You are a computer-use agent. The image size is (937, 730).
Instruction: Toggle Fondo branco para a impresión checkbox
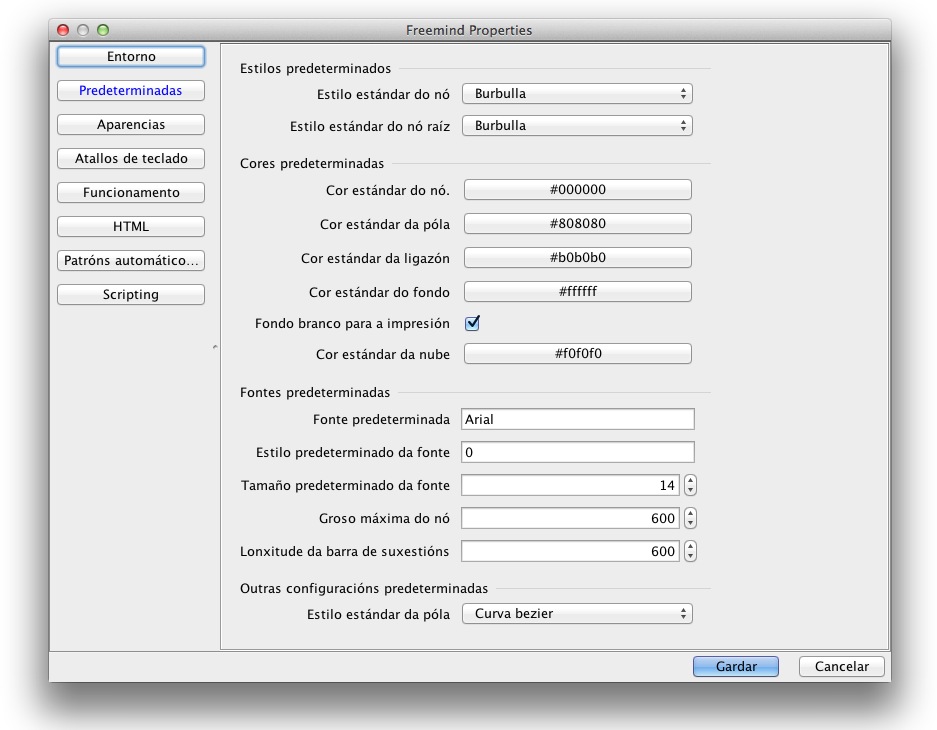[473, 324]
